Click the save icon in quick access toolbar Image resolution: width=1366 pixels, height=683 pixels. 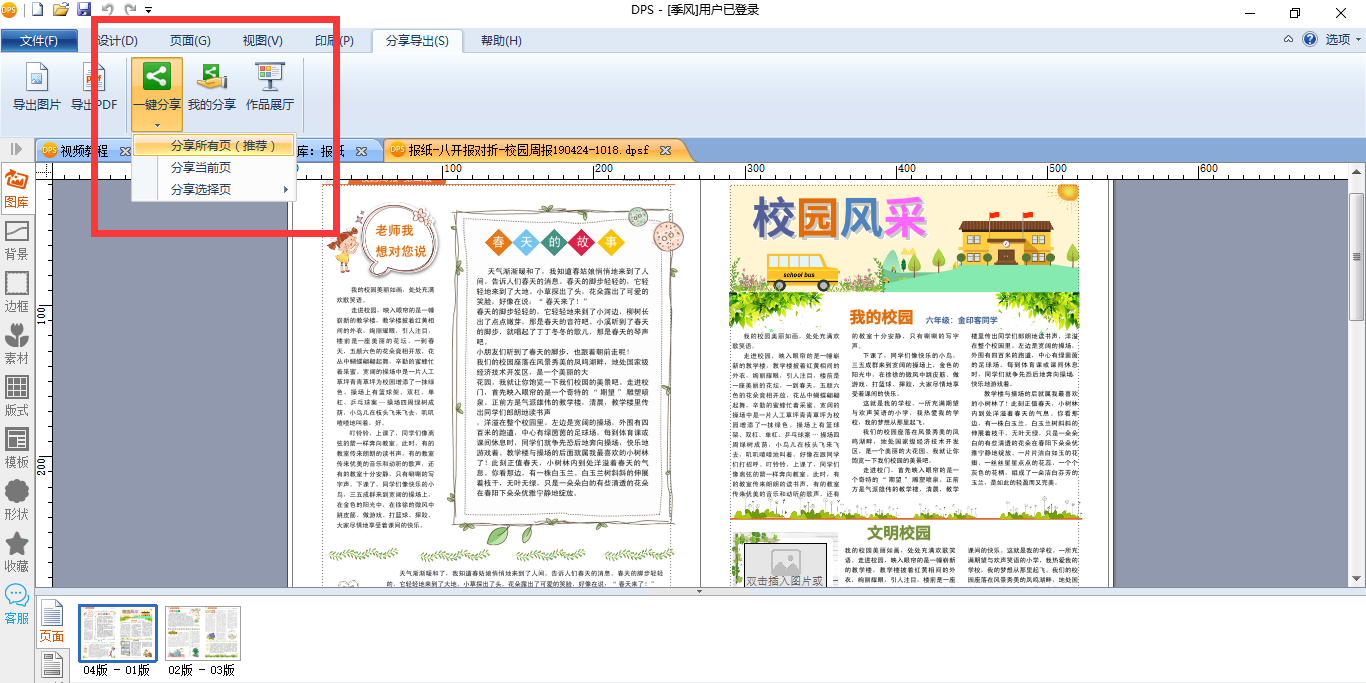pos(84,10)
